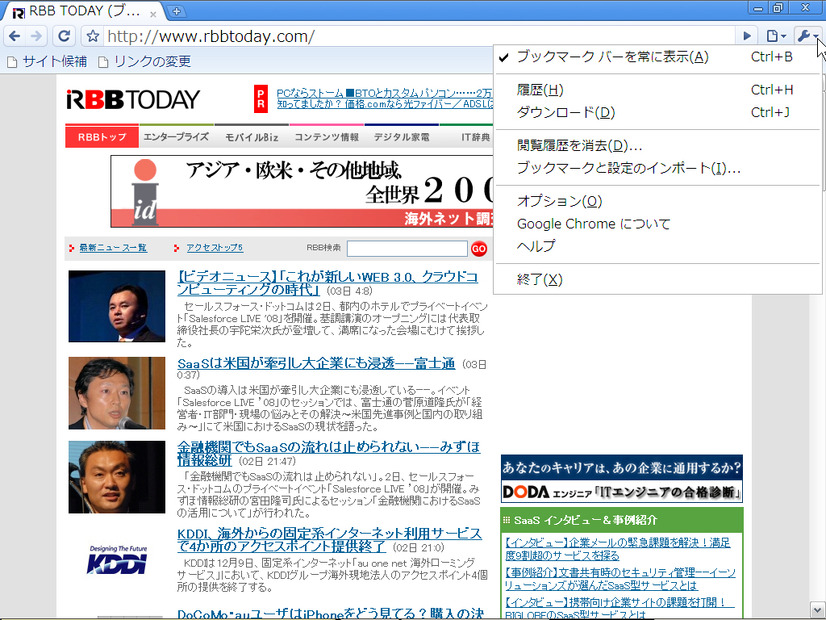Click the Go arrow beside the address bar
Image resolution: width=826 pixels, height=620 pixels.
[746, 36]
